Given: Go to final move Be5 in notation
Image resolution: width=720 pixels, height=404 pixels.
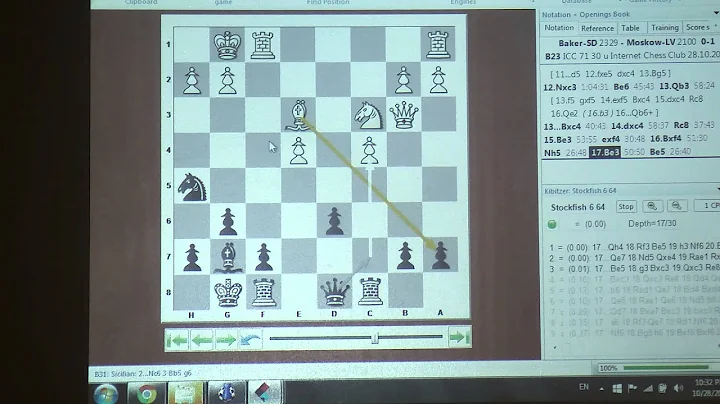Looking at the screenshot, I should pyautogui.click(x=657, y=152).
